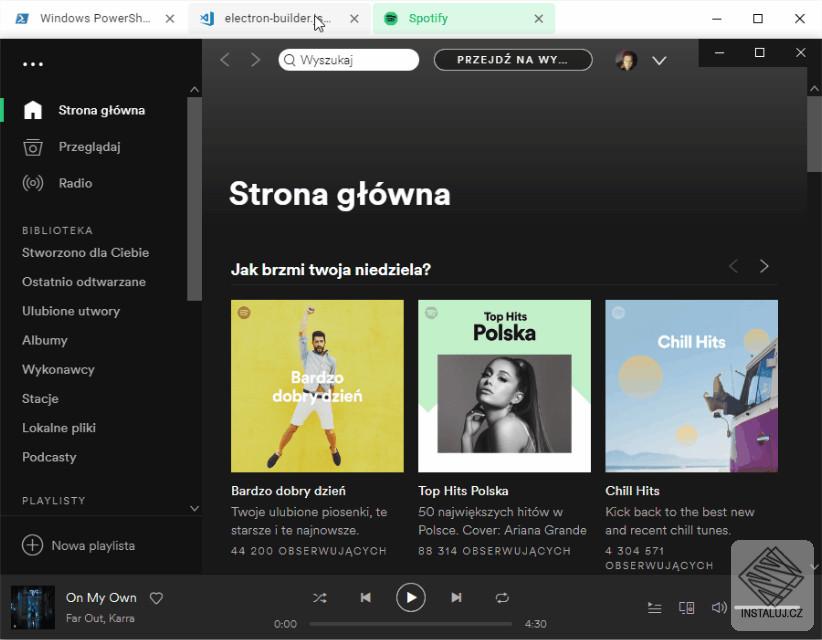Open Podcasty in the library
The width and height of the screenshot is (822, 640).
[x=49, y=458]
